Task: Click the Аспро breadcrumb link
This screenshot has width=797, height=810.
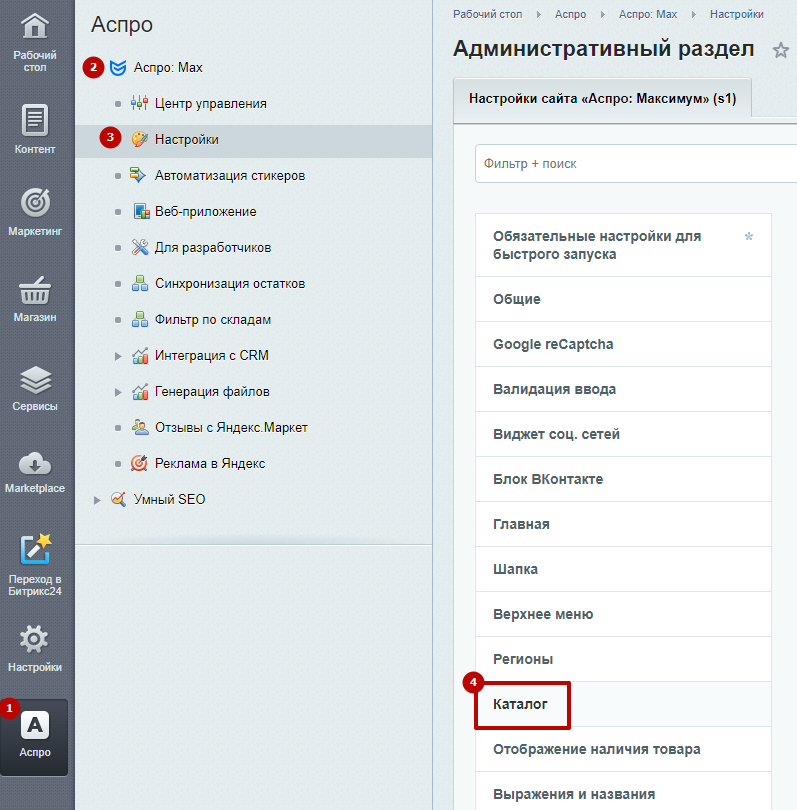Action: (x=570, y=14)
